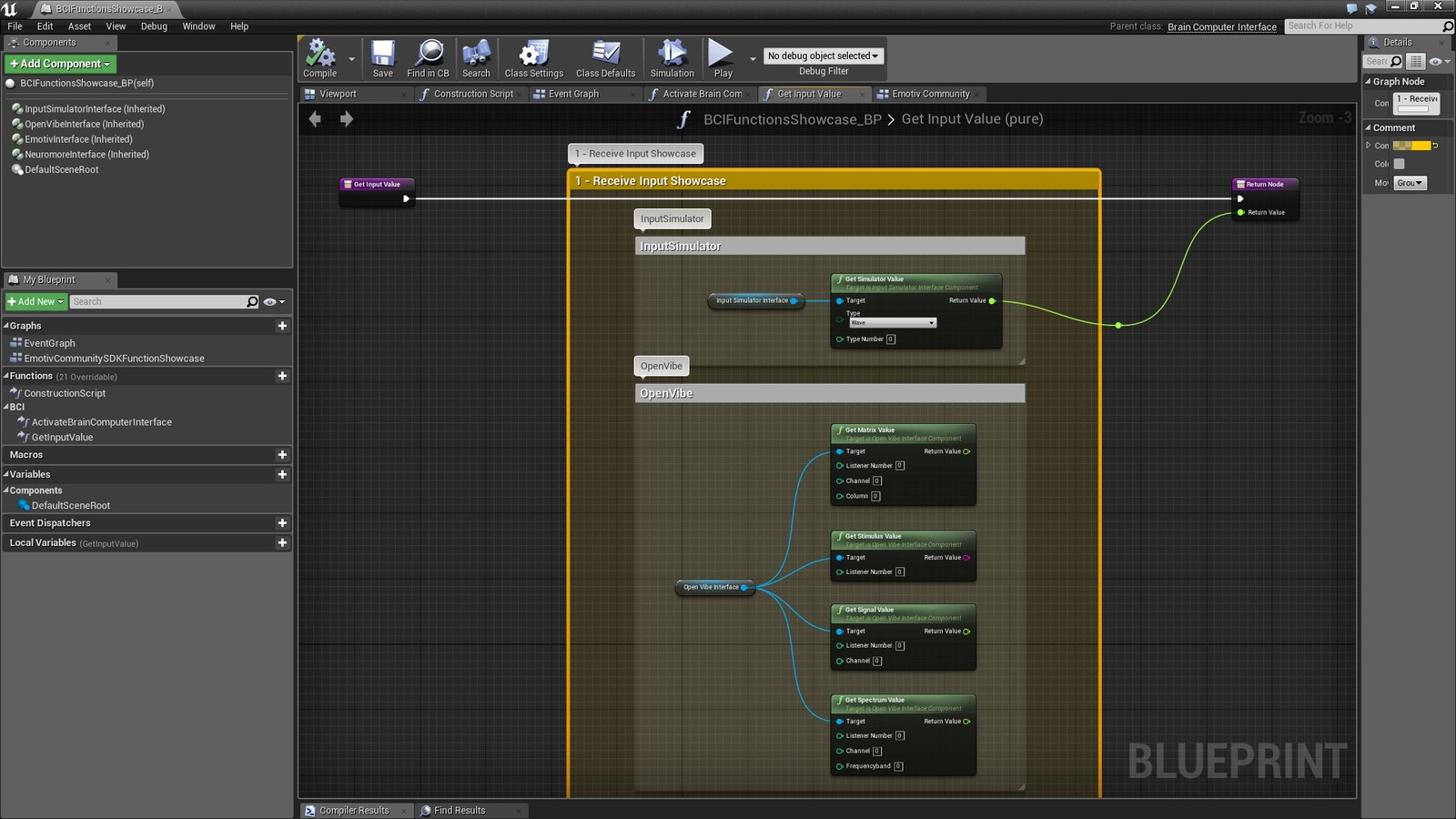Viewport: 1456px width, 819px height.
Task: Open the debug object selection dropdown
Action: click(823, 56)
